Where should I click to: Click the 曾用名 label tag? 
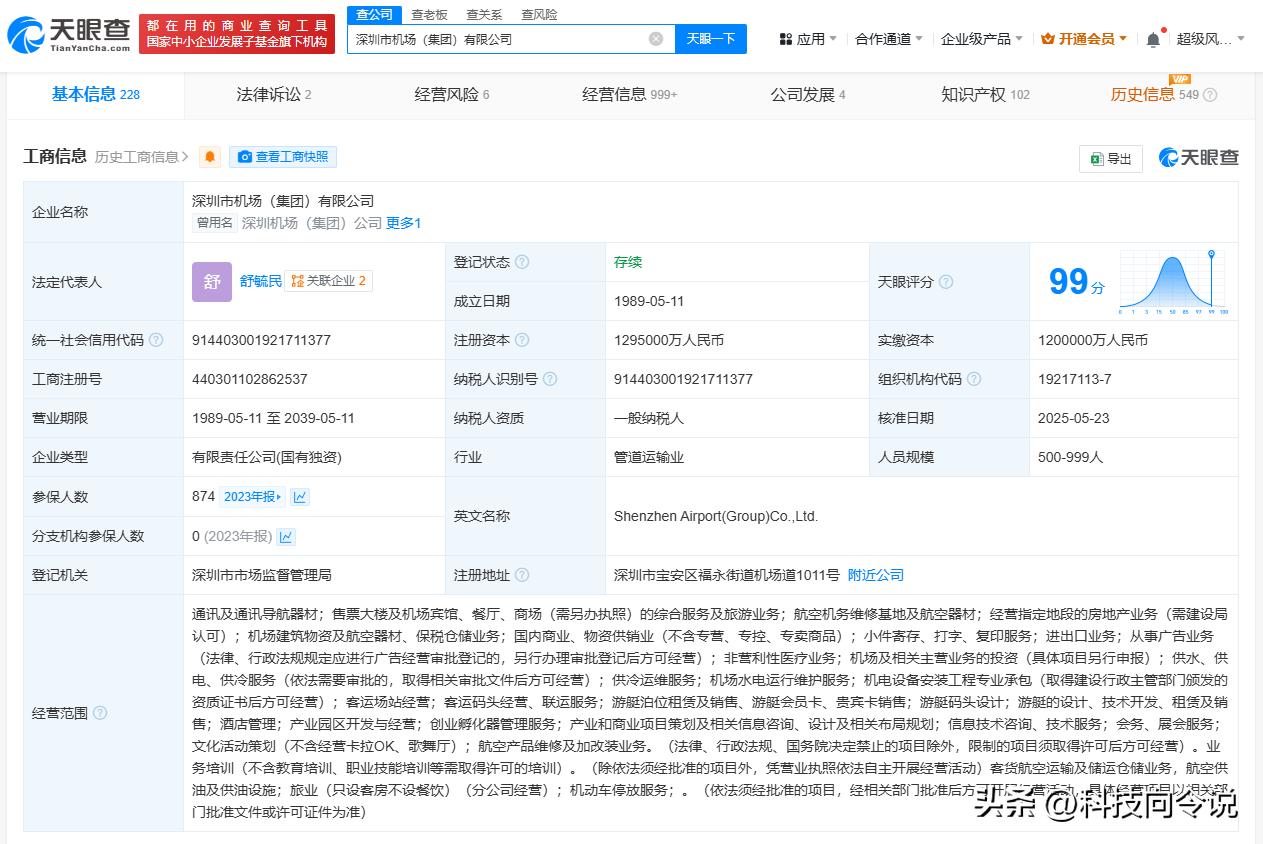tap(214, 223)
